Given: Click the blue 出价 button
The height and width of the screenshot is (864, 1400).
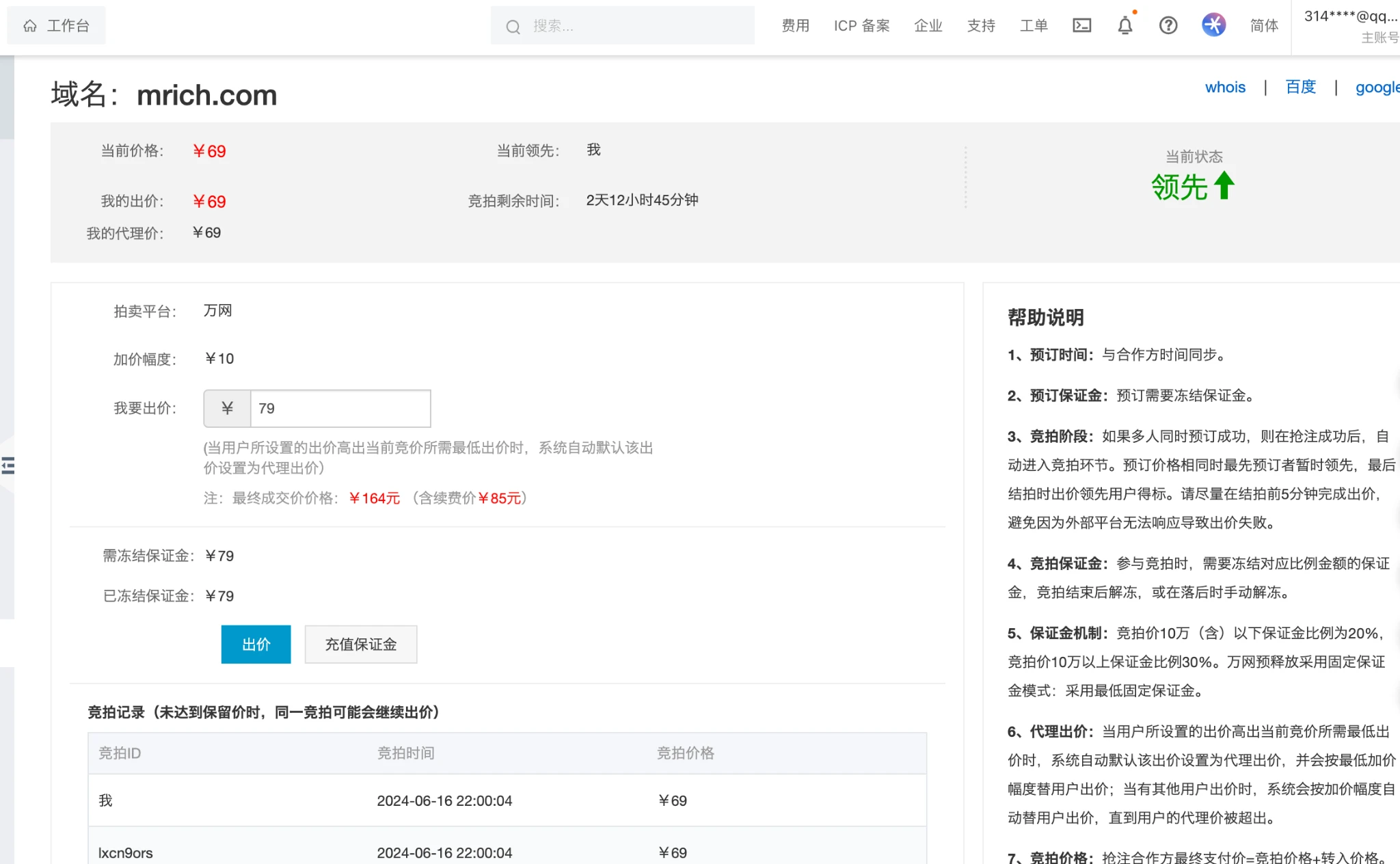Looking at the screenshot, I should pyautogui.click(x=256, y=644).
